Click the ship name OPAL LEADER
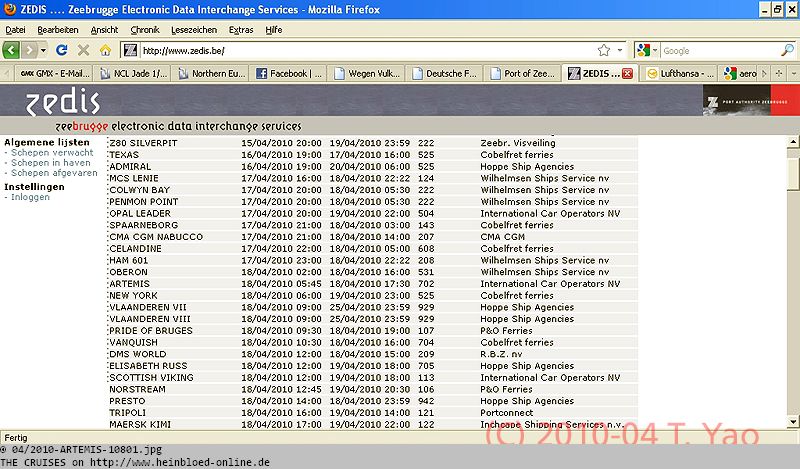Viewport: 800px width, 469px height. [x=140, y=213]
